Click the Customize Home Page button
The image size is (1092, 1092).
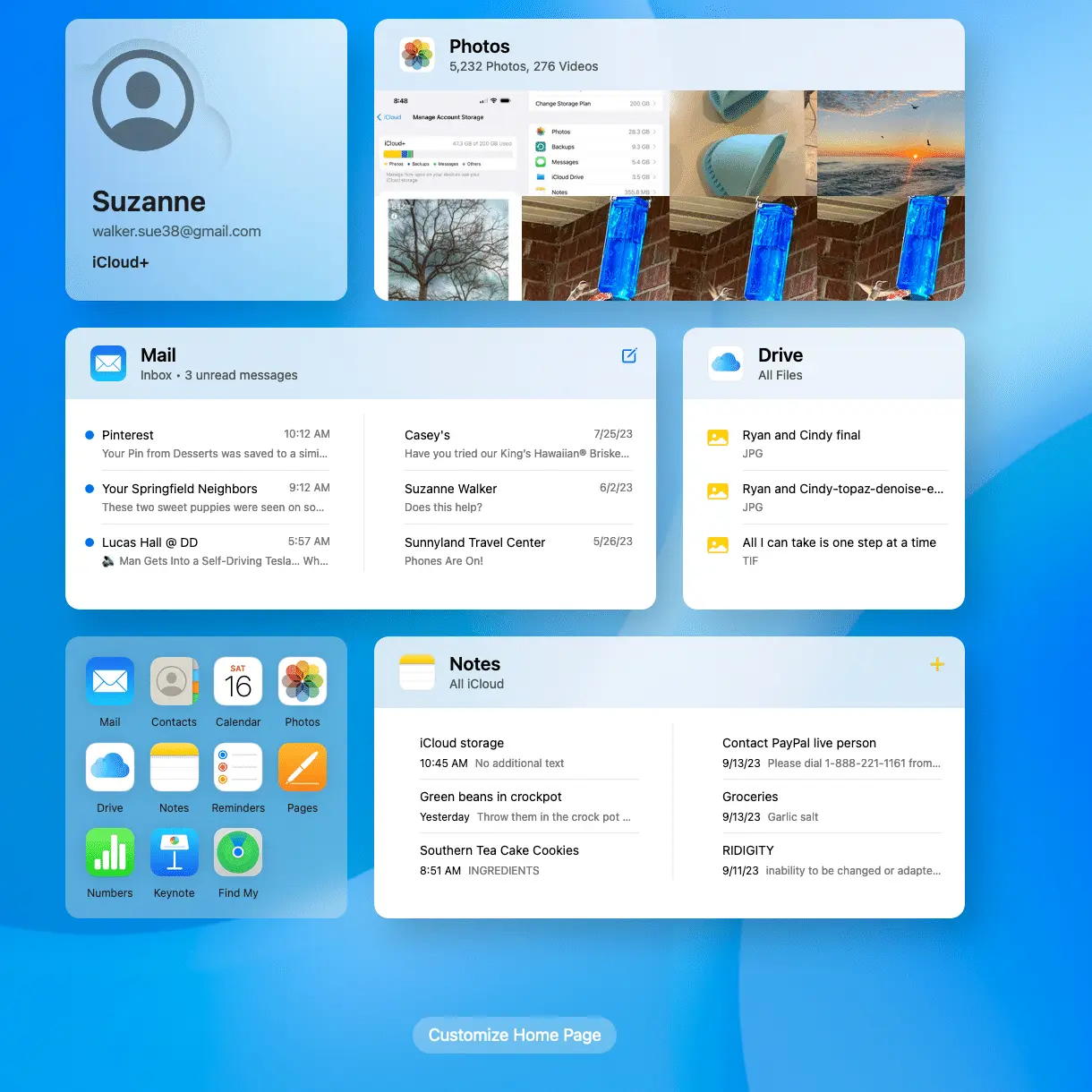click(x=514, y=1035)
